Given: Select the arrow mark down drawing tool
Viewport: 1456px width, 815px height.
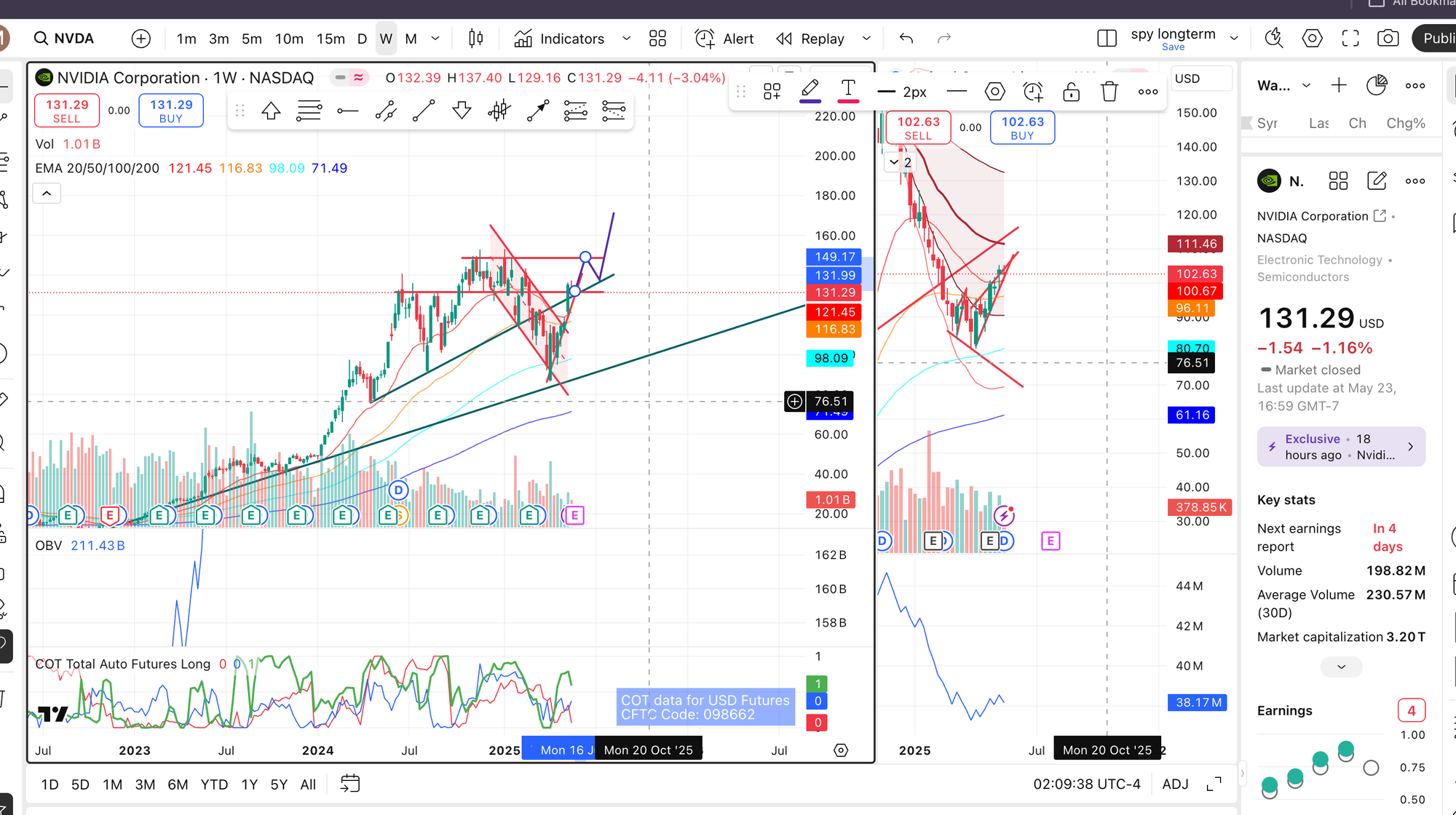Looking at the screenshot, I should [462, 111].
